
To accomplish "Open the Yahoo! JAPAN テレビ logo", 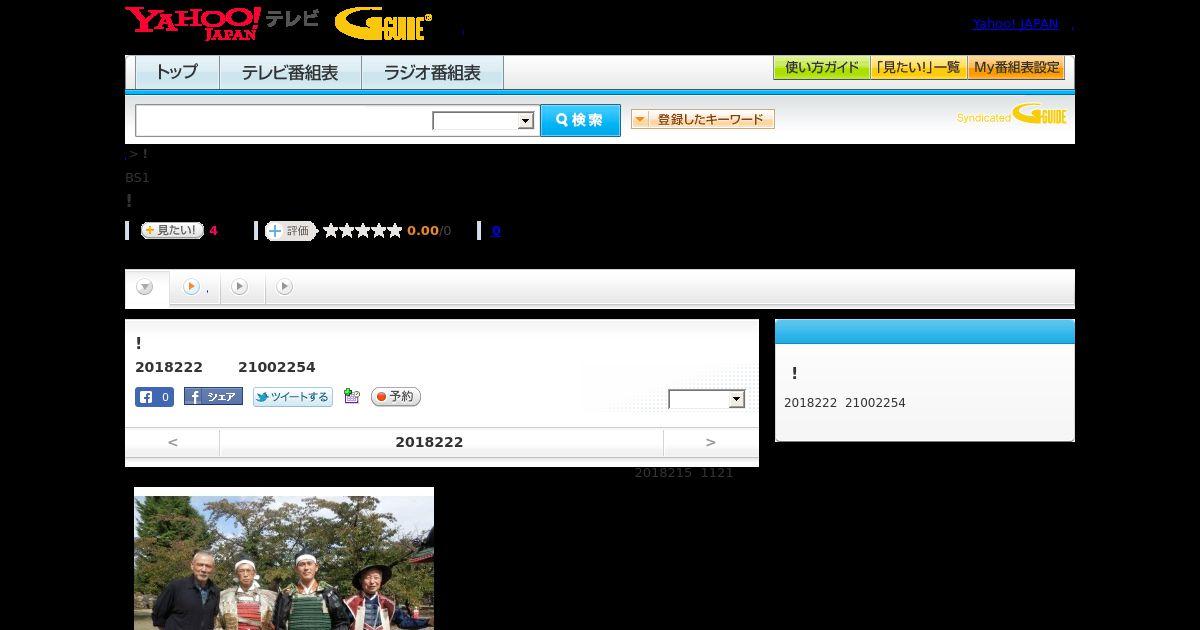I will click(x=222, y=23).
